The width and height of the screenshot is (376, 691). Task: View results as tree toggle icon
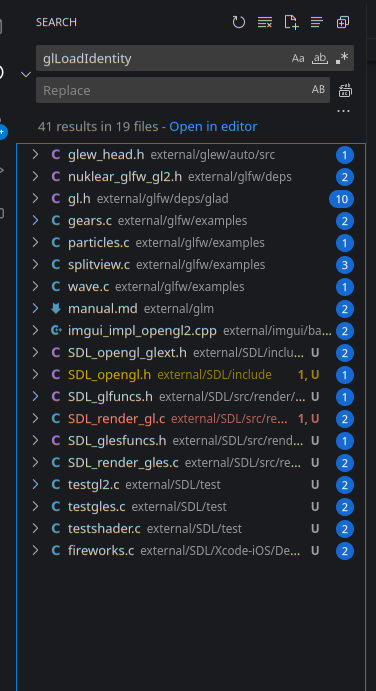317,22
